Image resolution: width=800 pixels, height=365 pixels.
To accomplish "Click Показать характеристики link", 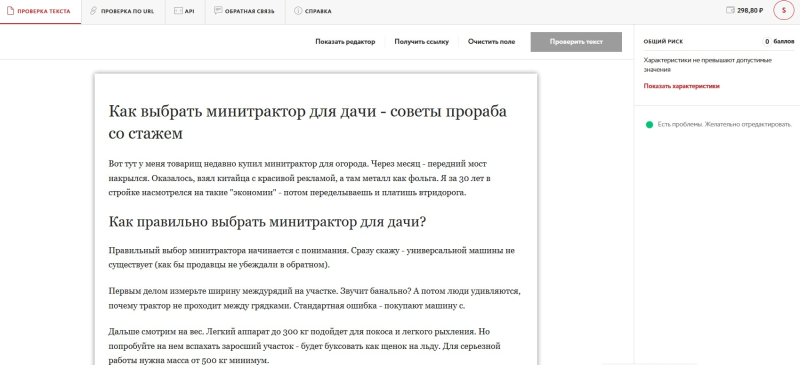I will [681, 86].
